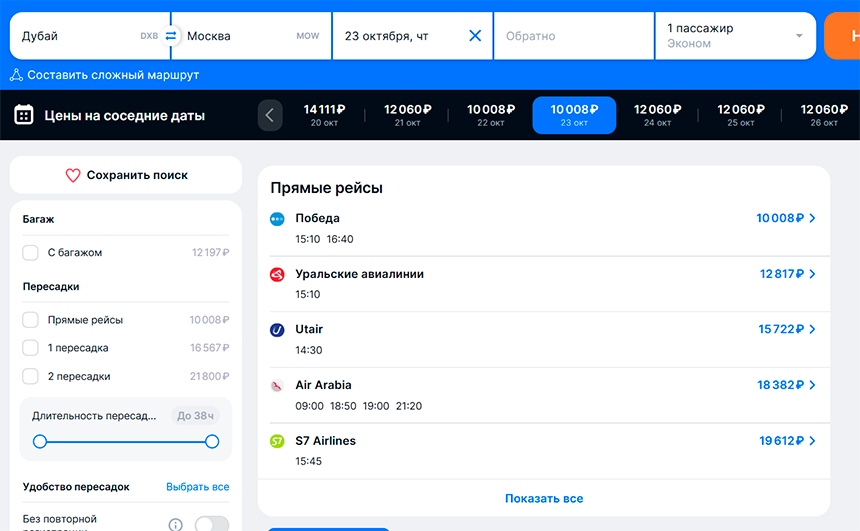The width and height of the screenshot is (860, 531).
Task: Click the right handle of layover duration slider
Action: click(x=212, y=441)
